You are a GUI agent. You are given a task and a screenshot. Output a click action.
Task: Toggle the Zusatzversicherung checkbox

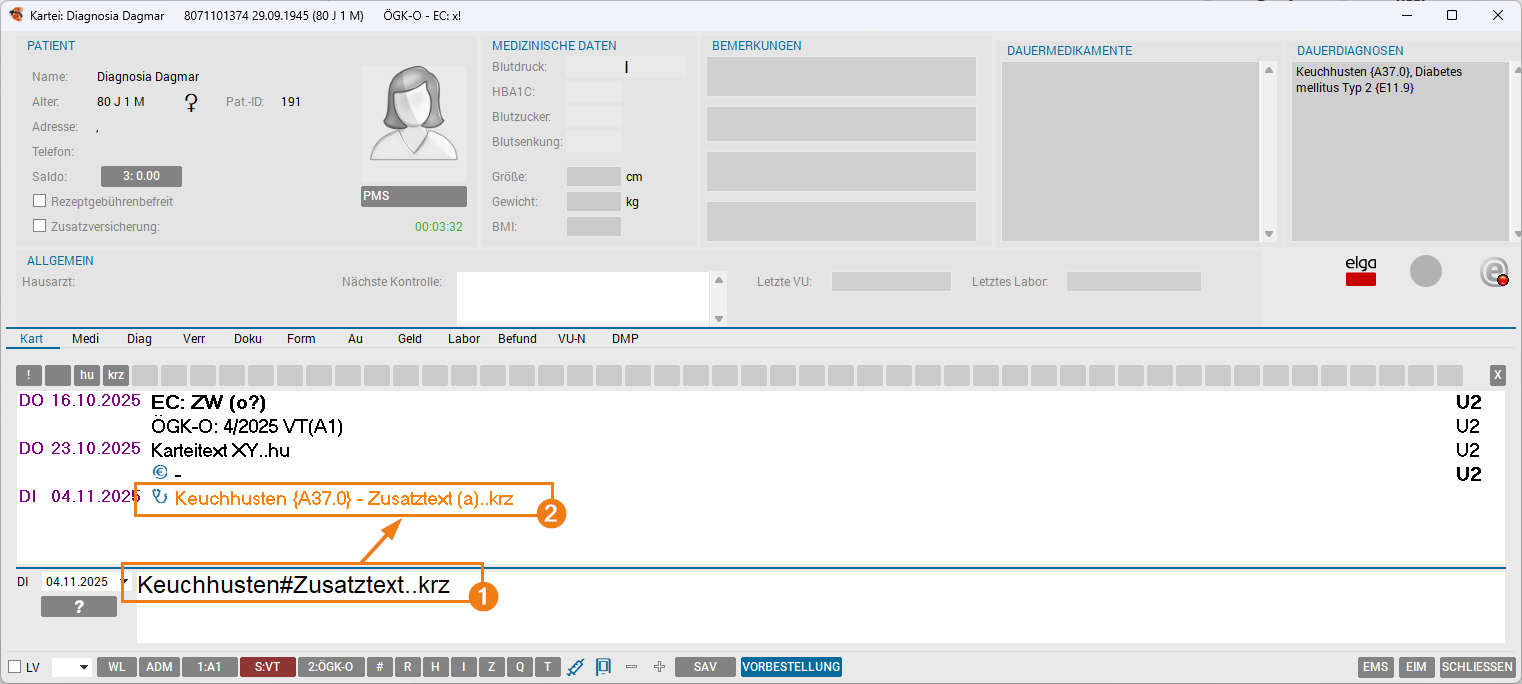40,226
